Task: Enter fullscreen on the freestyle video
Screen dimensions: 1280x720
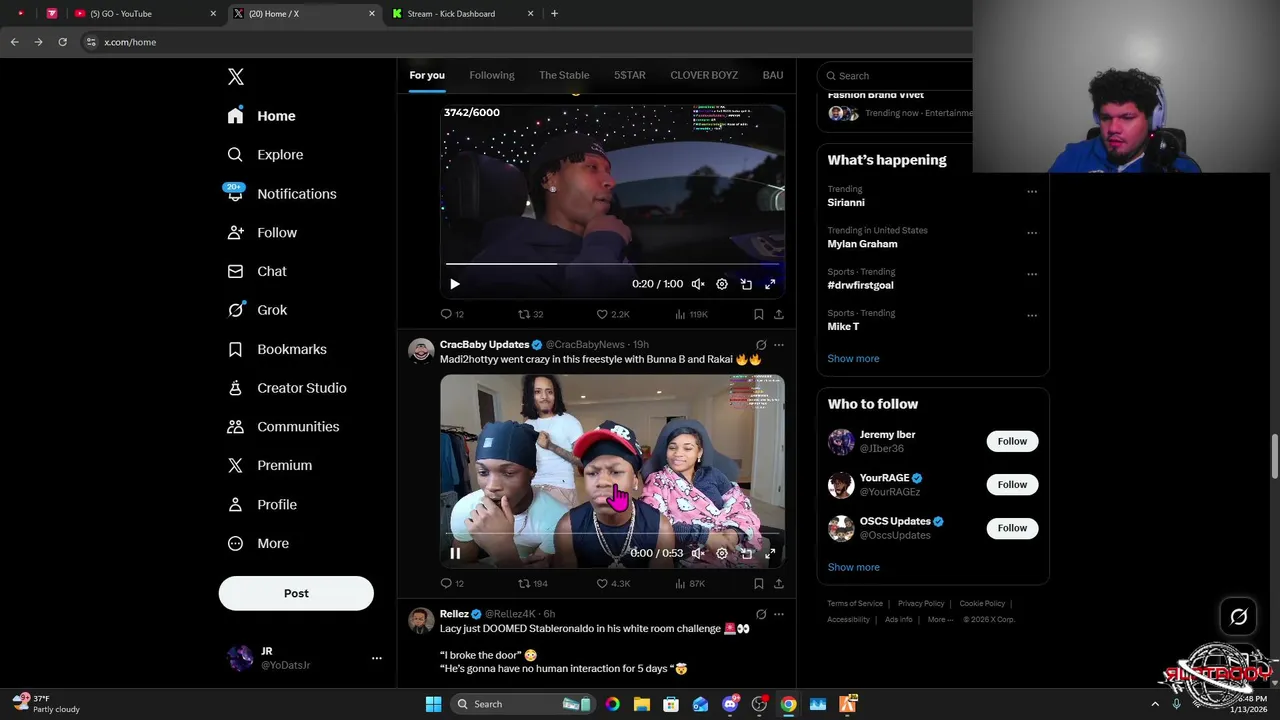Action: point(770,553)
